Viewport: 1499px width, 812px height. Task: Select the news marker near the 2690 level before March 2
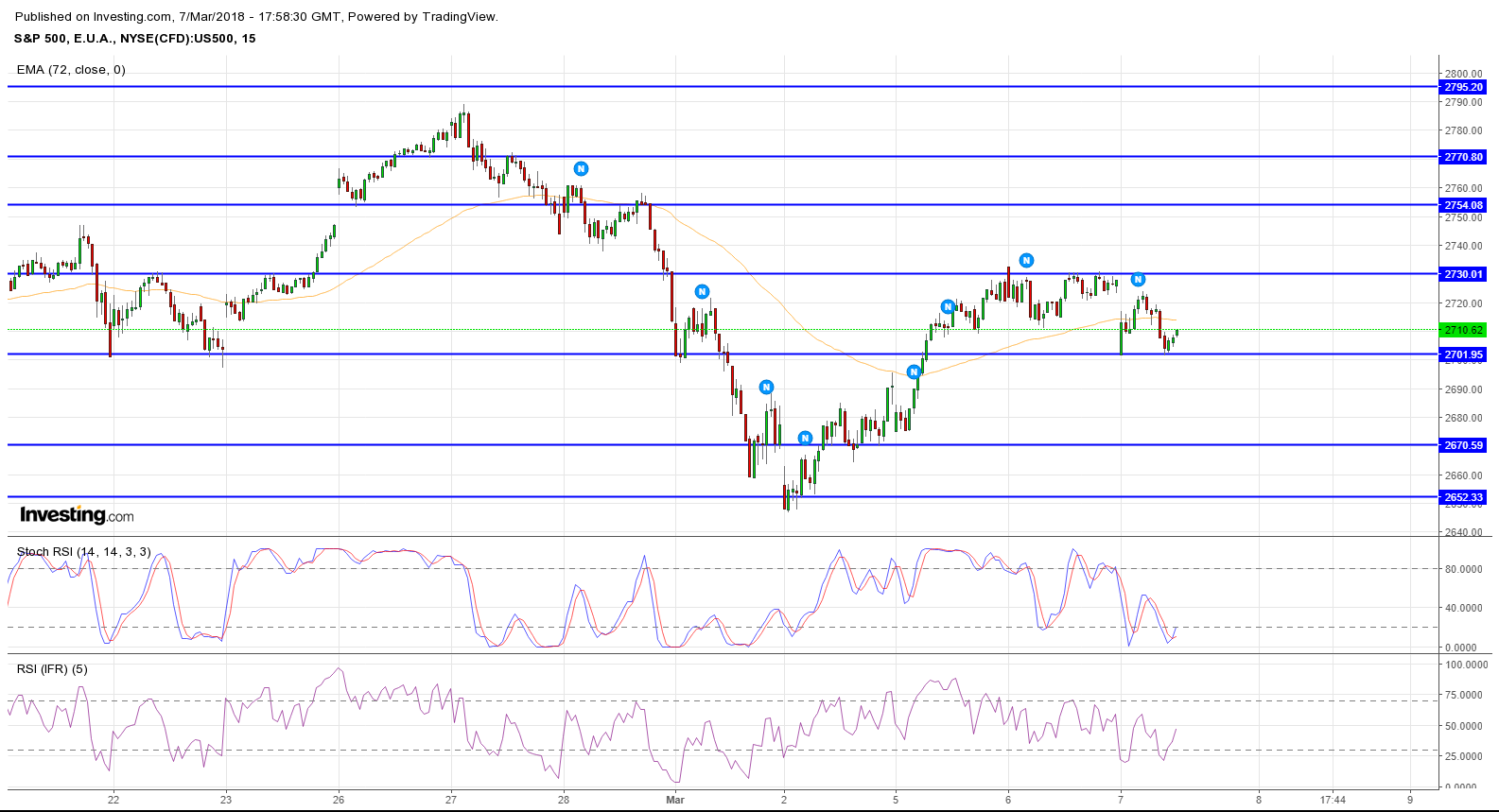[x=767, y=388]
